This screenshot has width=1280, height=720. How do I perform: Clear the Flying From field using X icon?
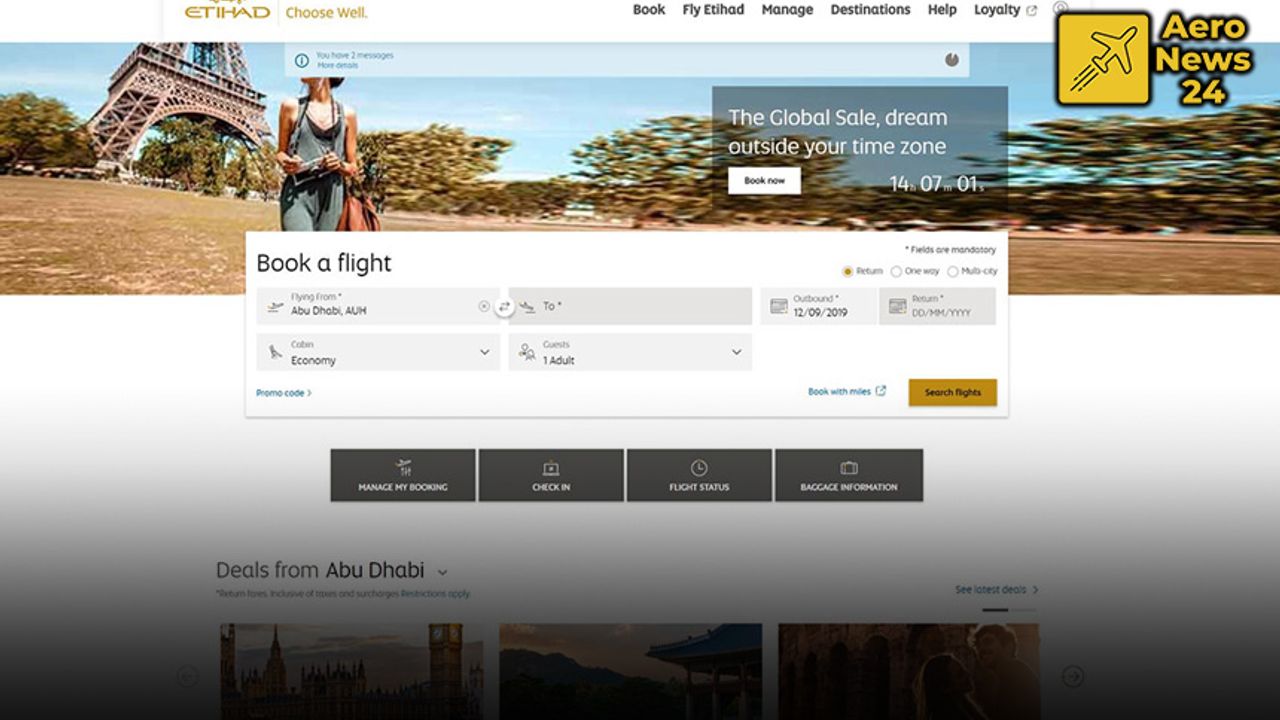point(484,307)
